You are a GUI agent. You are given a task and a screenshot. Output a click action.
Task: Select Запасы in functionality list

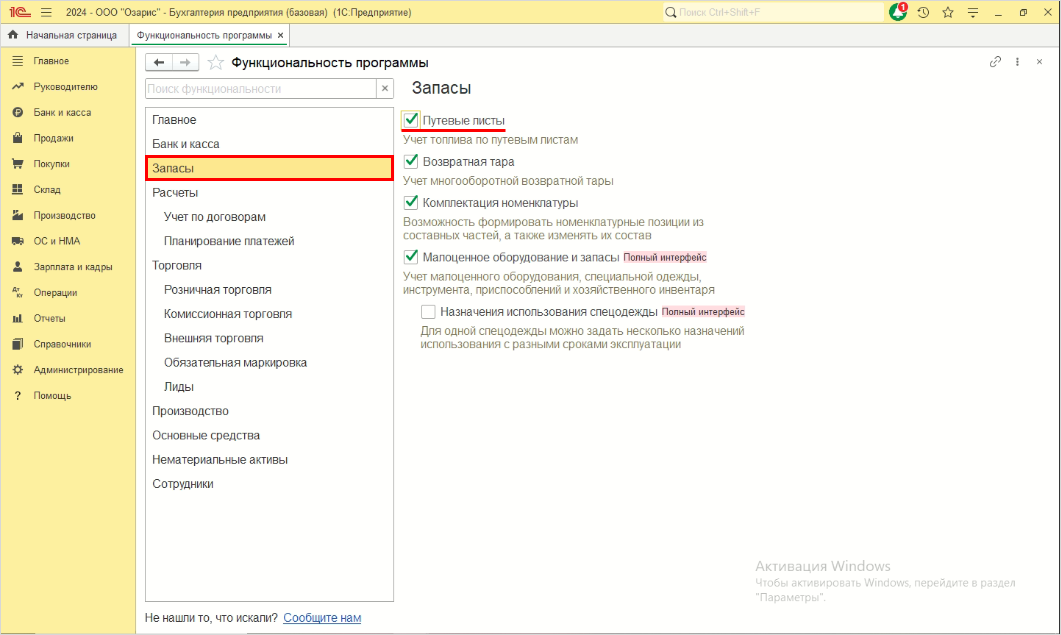pos(269,169)
